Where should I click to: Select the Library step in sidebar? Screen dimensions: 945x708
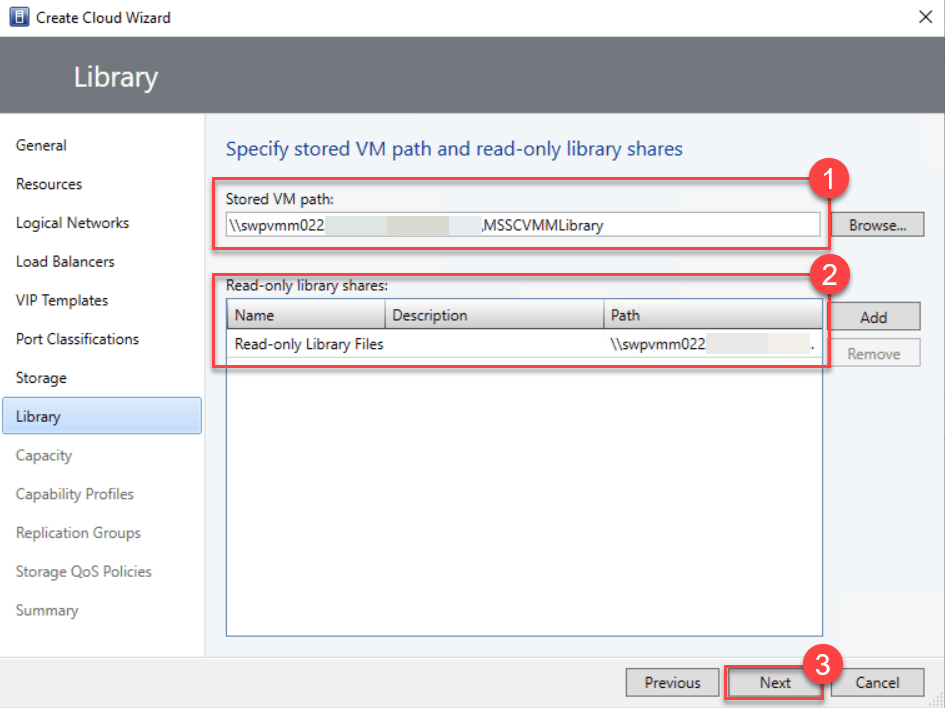[x=38, y=416]
